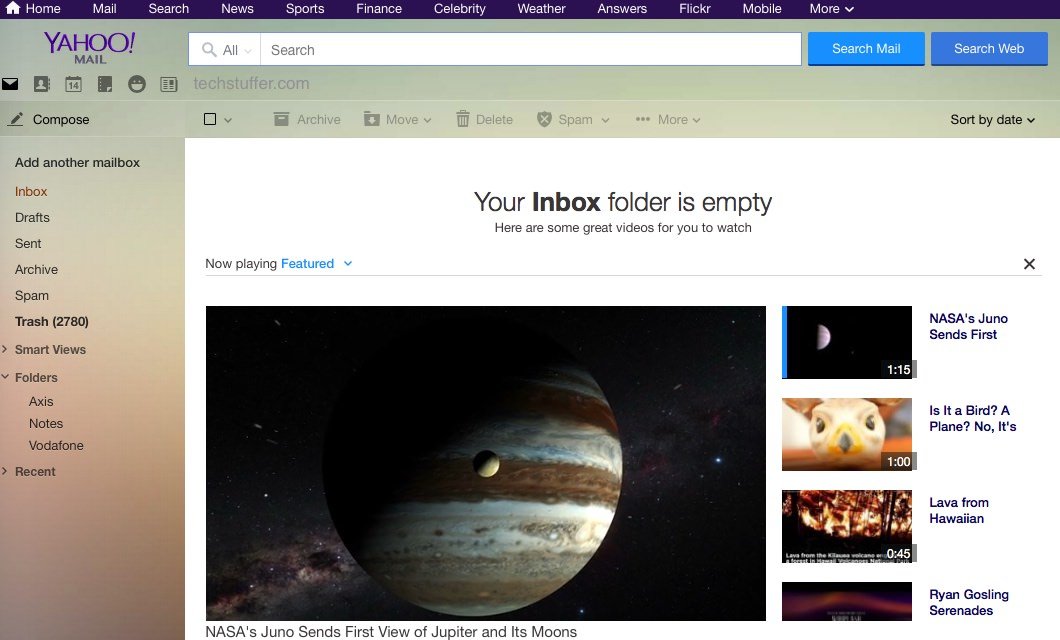Select the NASA's Juno video thumbnail
The image size is (1060, 640).
click(x=847, y=342)
